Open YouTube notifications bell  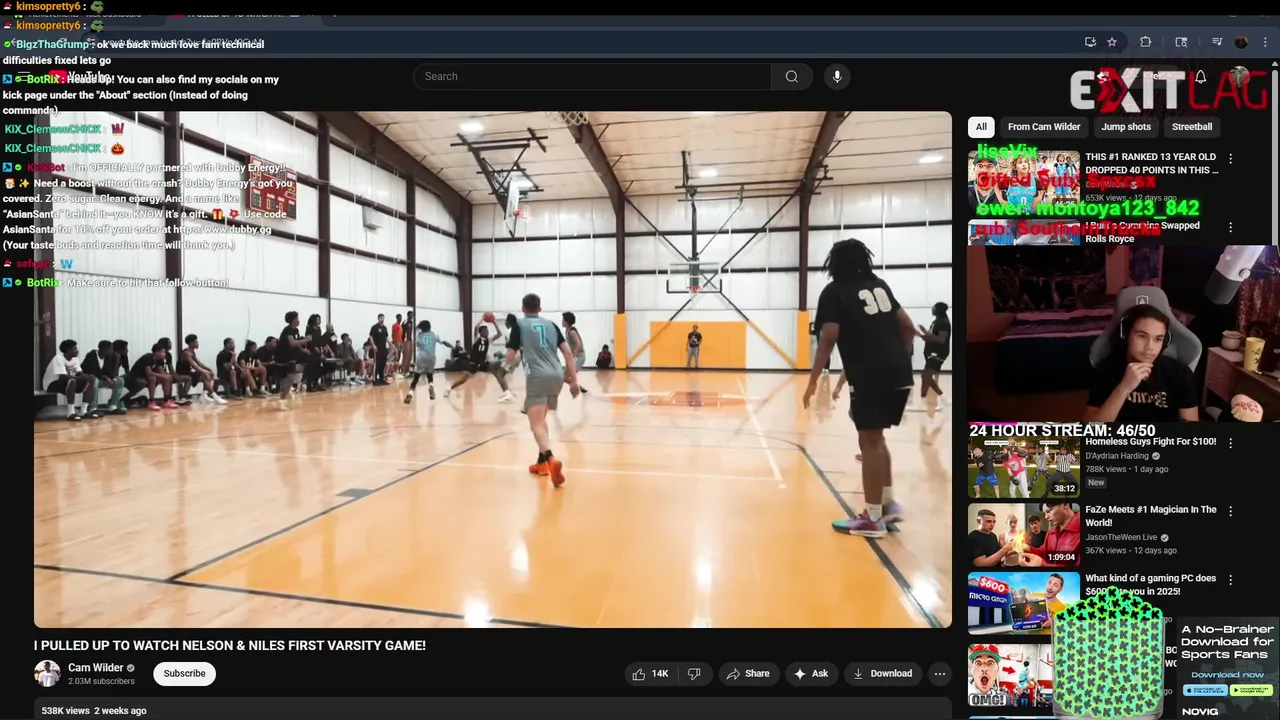click(1201, 77)
